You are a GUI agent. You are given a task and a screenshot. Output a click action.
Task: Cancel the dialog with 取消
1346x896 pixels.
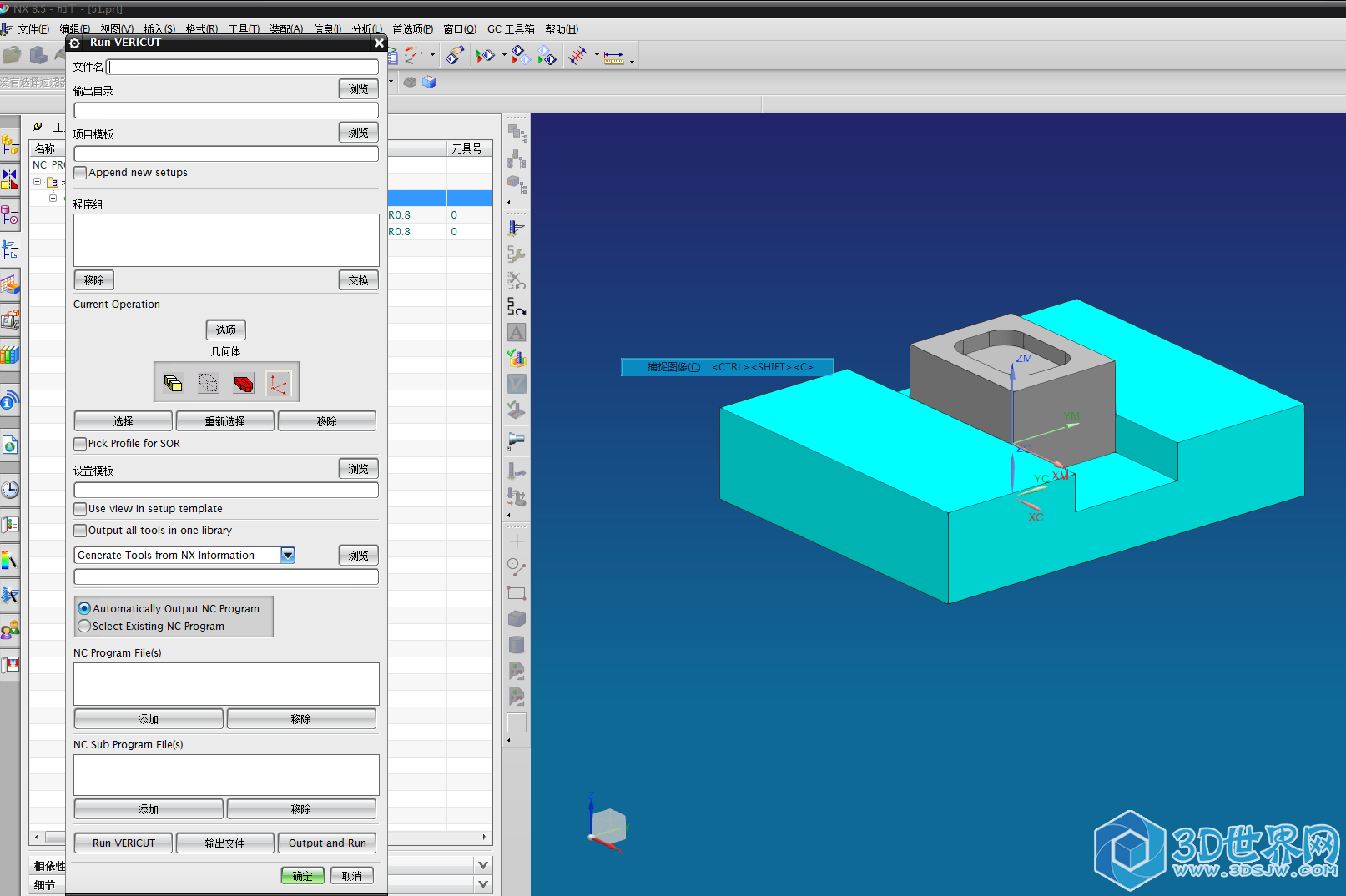coord(352,876)
